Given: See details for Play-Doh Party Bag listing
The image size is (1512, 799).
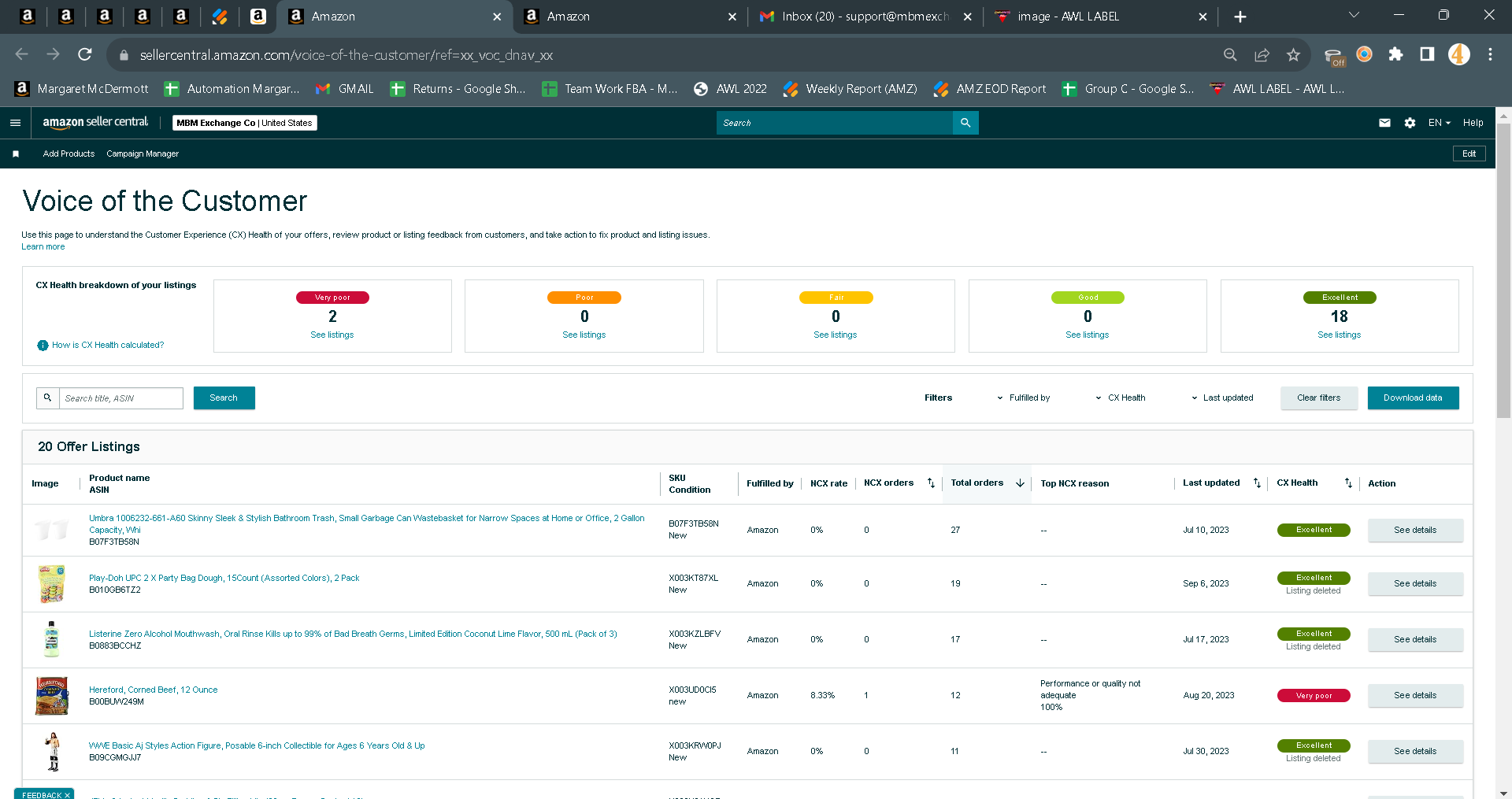Looking at the screenshot, I should click(x=1415, y=584).
